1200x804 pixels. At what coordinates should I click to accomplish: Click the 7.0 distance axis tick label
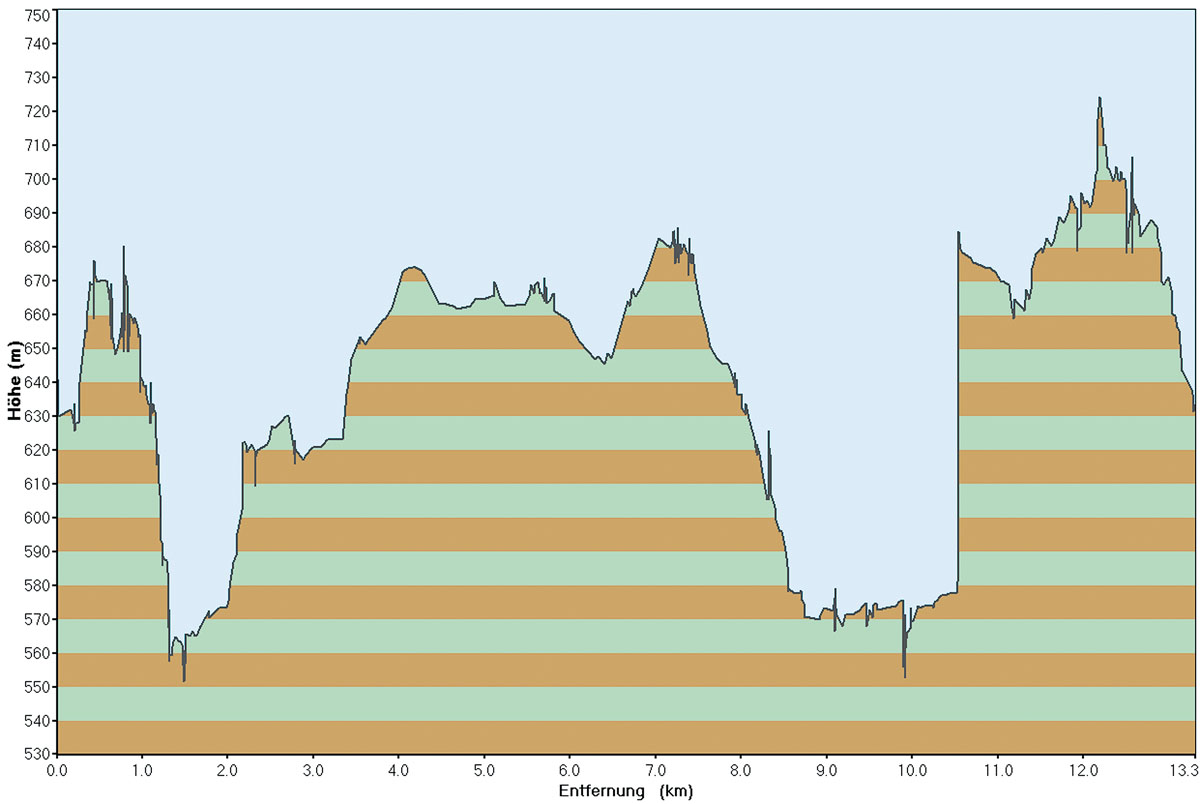point(655,771)
